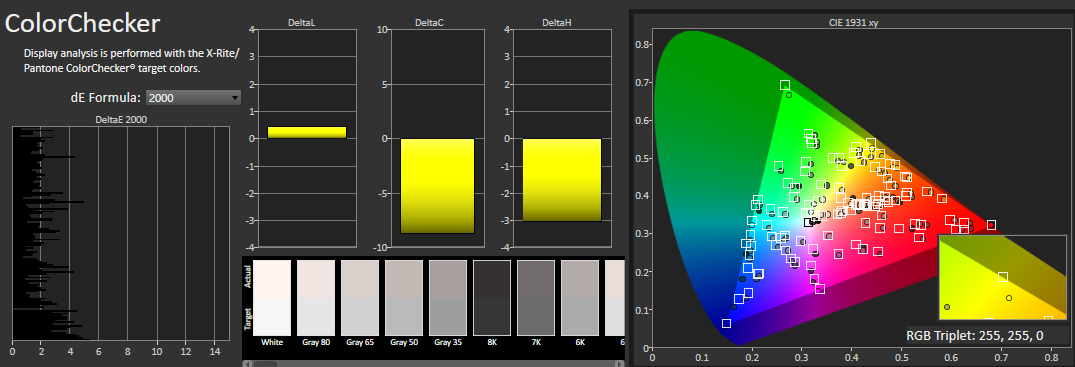This screenshot has height=367, width=1075.
Task: Click the swatch scrollbar left arrow
Action: click(x=247, y=364)
